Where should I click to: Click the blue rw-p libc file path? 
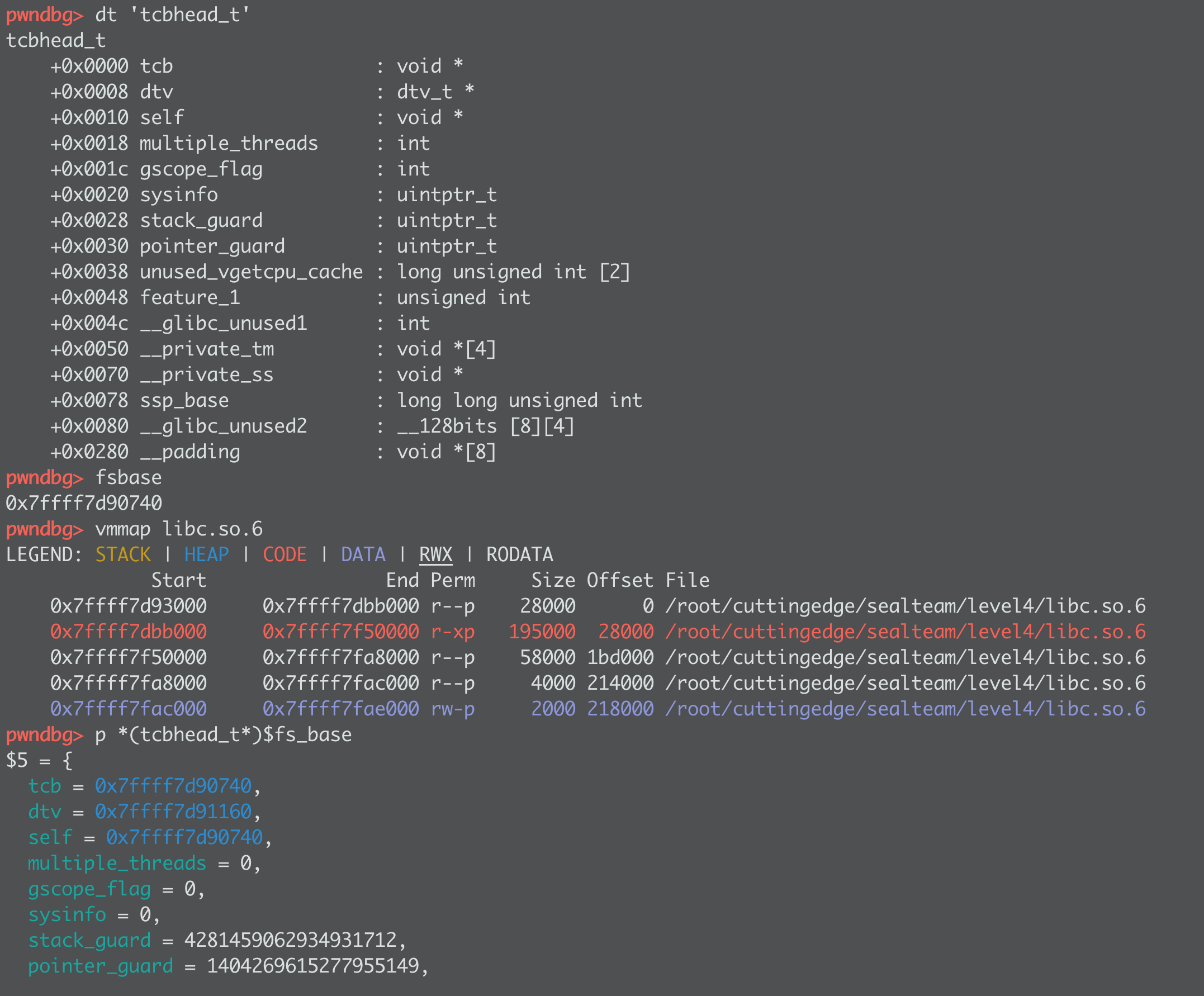coord(906,709)
